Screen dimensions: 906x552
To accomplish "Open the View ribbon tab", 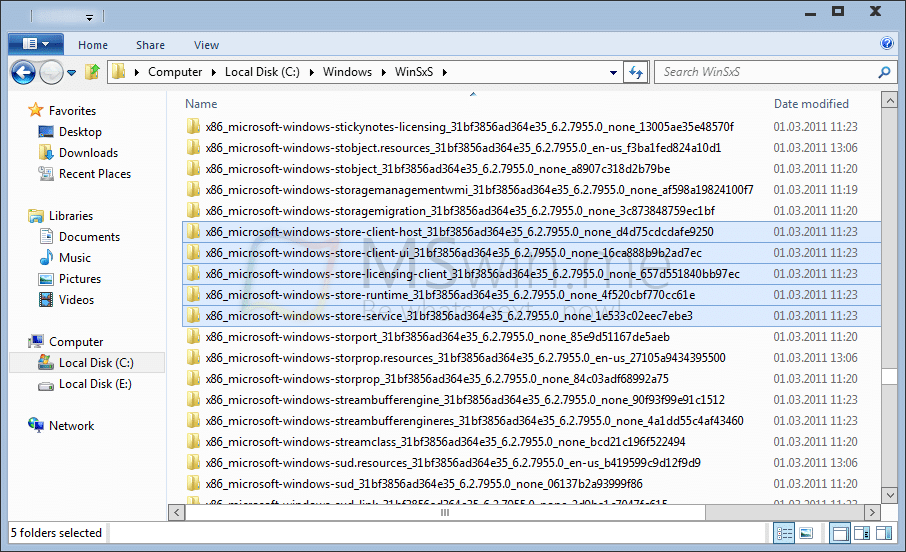I will pos(206,45).
